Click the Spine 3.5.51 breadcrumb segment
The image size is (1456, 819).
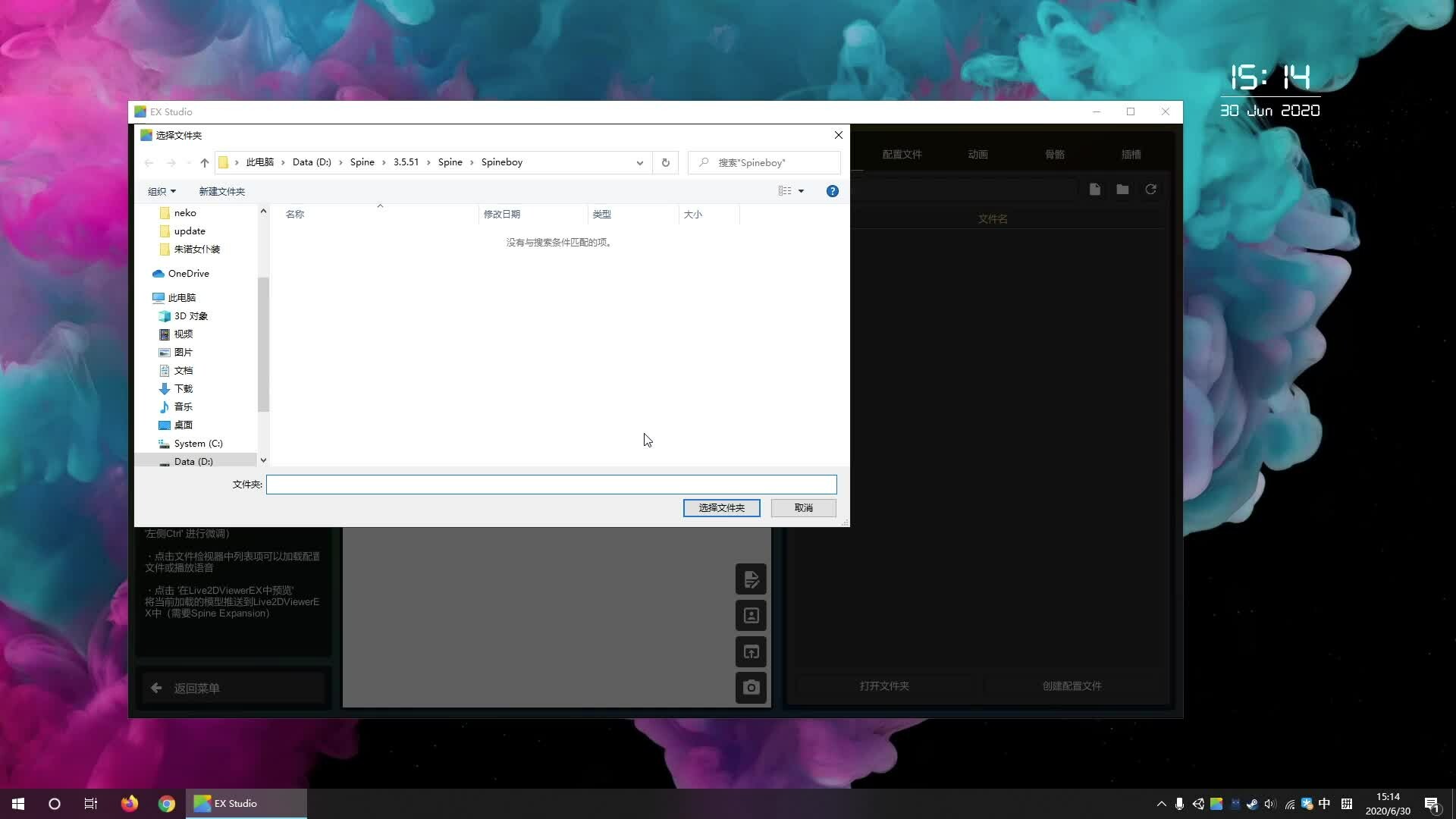(x=406, y=162)
